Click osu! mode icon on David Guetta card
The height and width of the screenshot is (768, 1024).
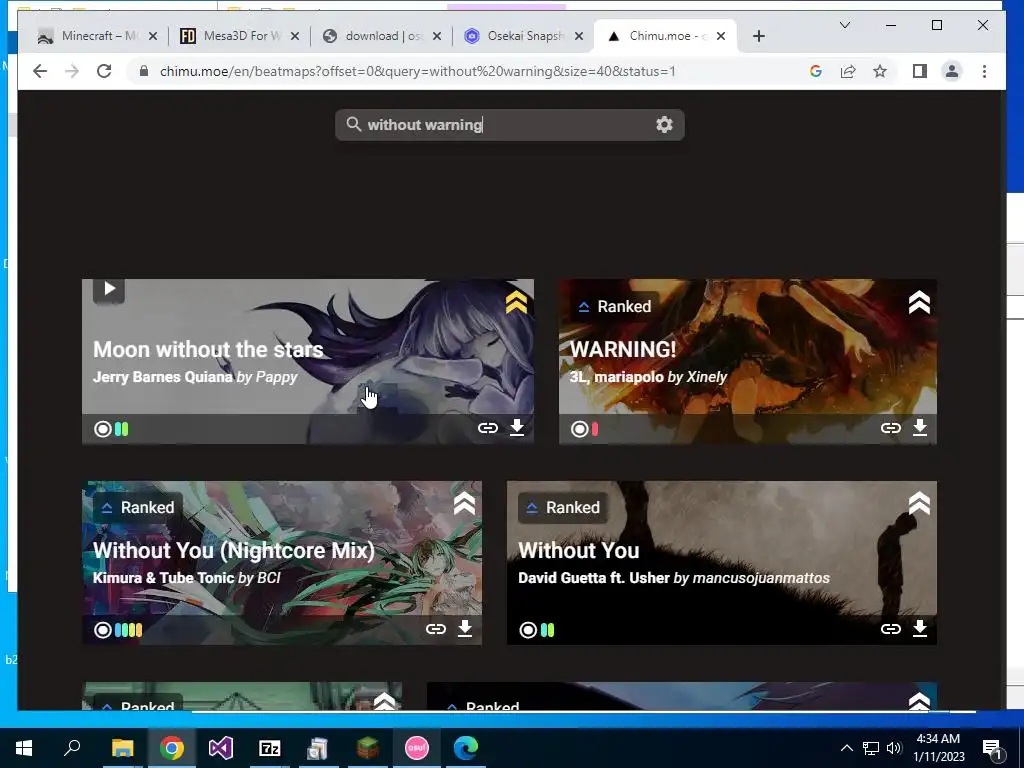click(528, 630)
